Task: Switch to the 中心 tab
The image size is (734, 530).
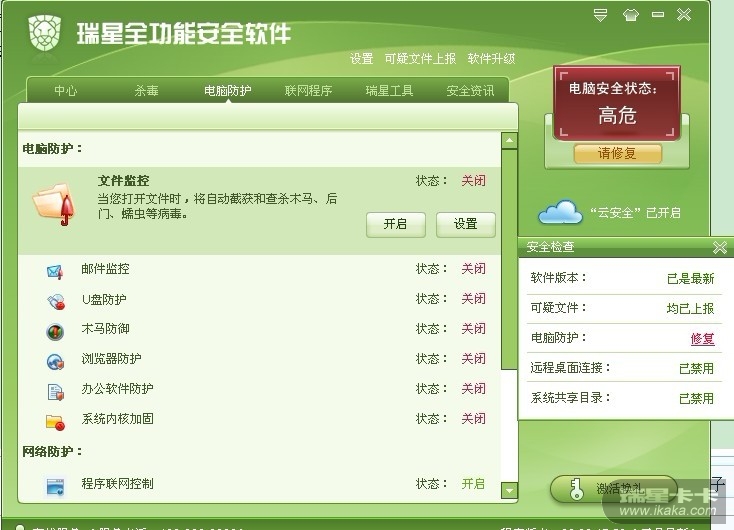Action: click(66, 90)
